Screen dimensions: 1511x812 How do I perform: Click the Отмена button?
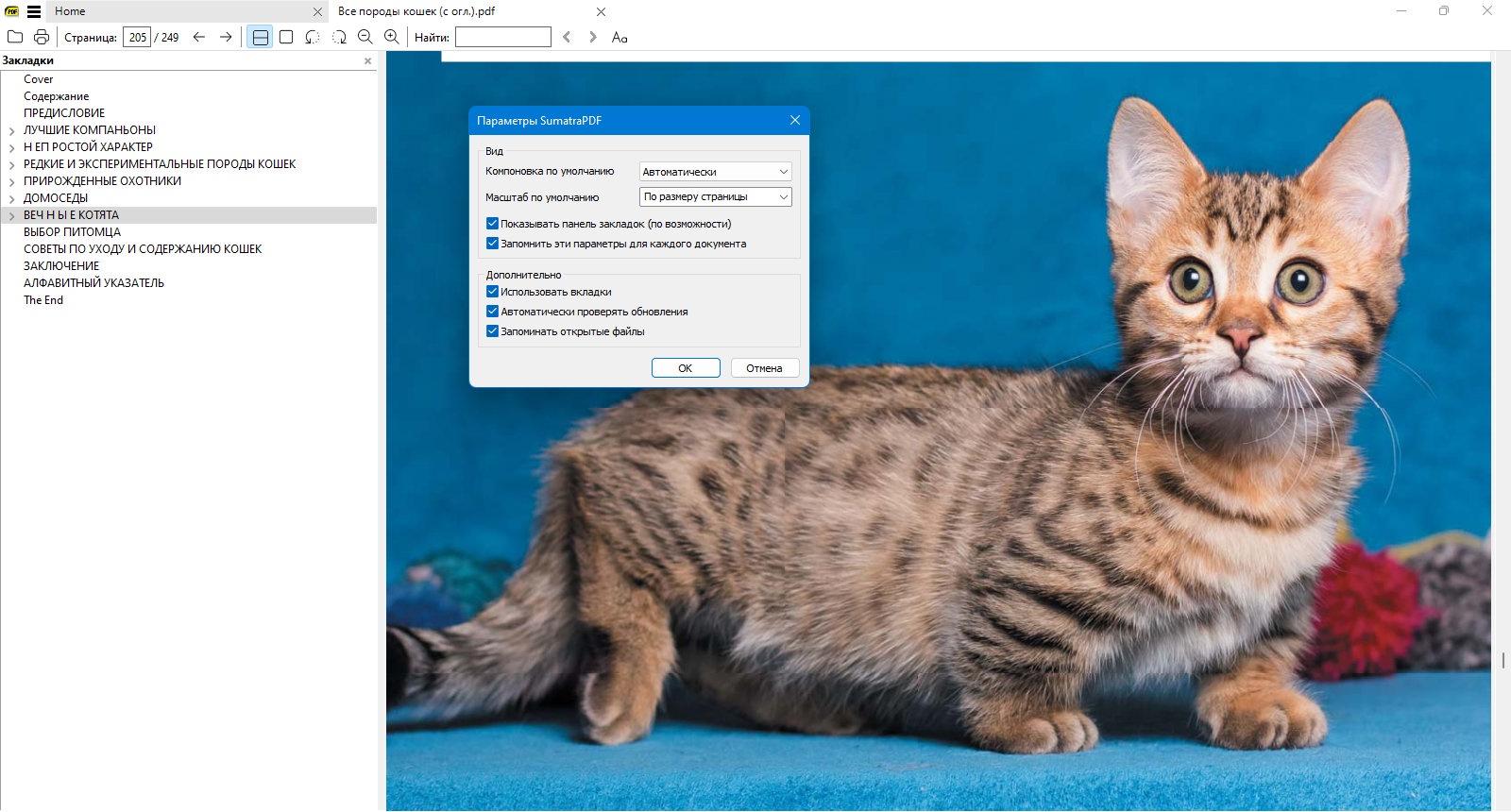point(765,368)
